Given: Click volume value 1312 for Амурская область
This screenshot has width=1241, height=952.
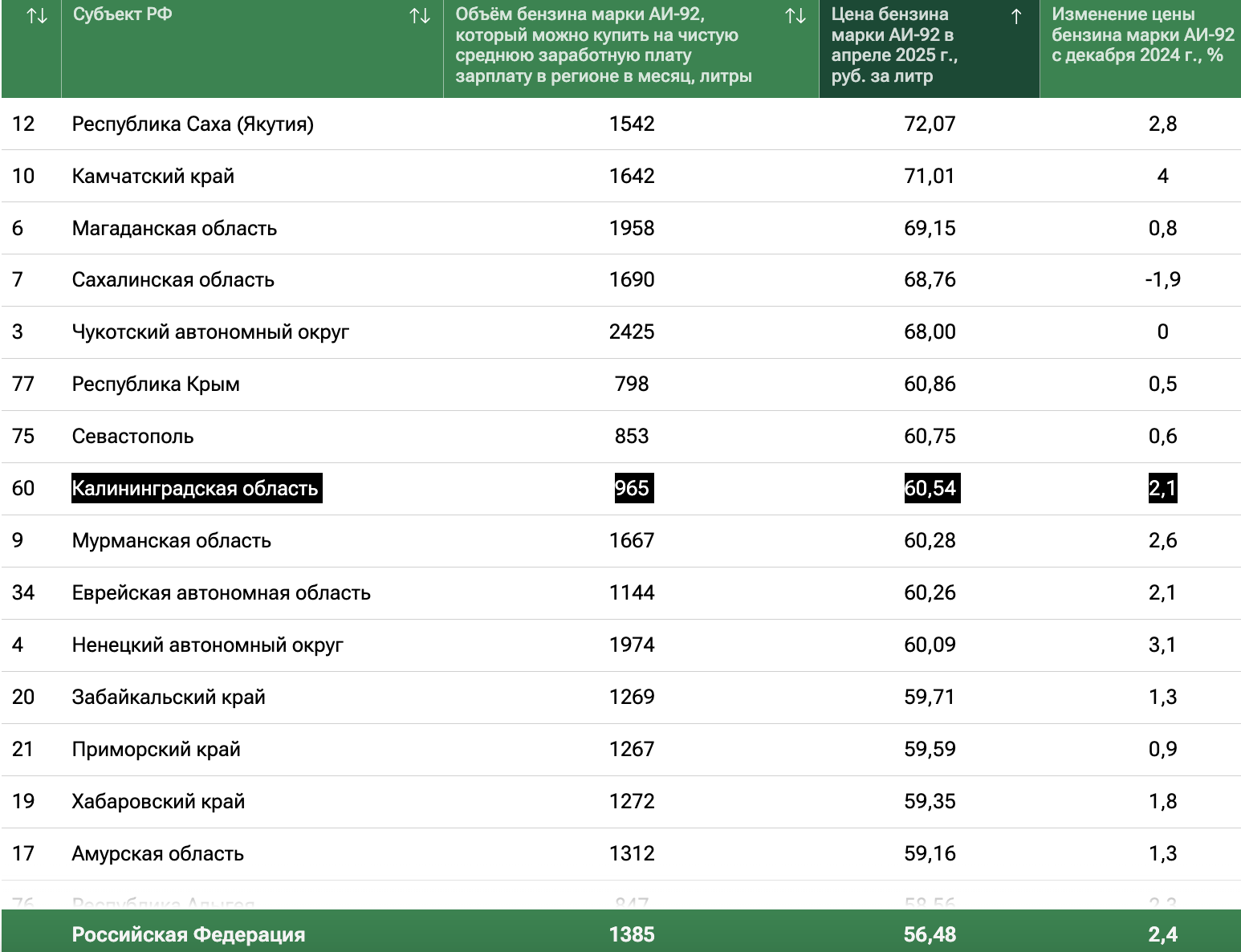Looking at the screenshot, I should coord(632,854).
